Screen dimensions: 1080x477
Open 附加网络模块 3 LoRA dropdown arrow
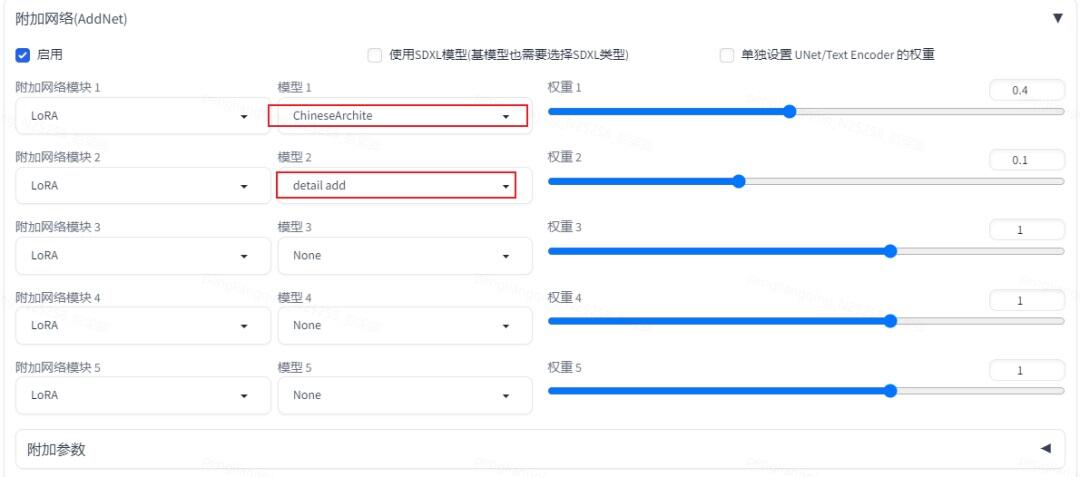click(x=244, y=256)
